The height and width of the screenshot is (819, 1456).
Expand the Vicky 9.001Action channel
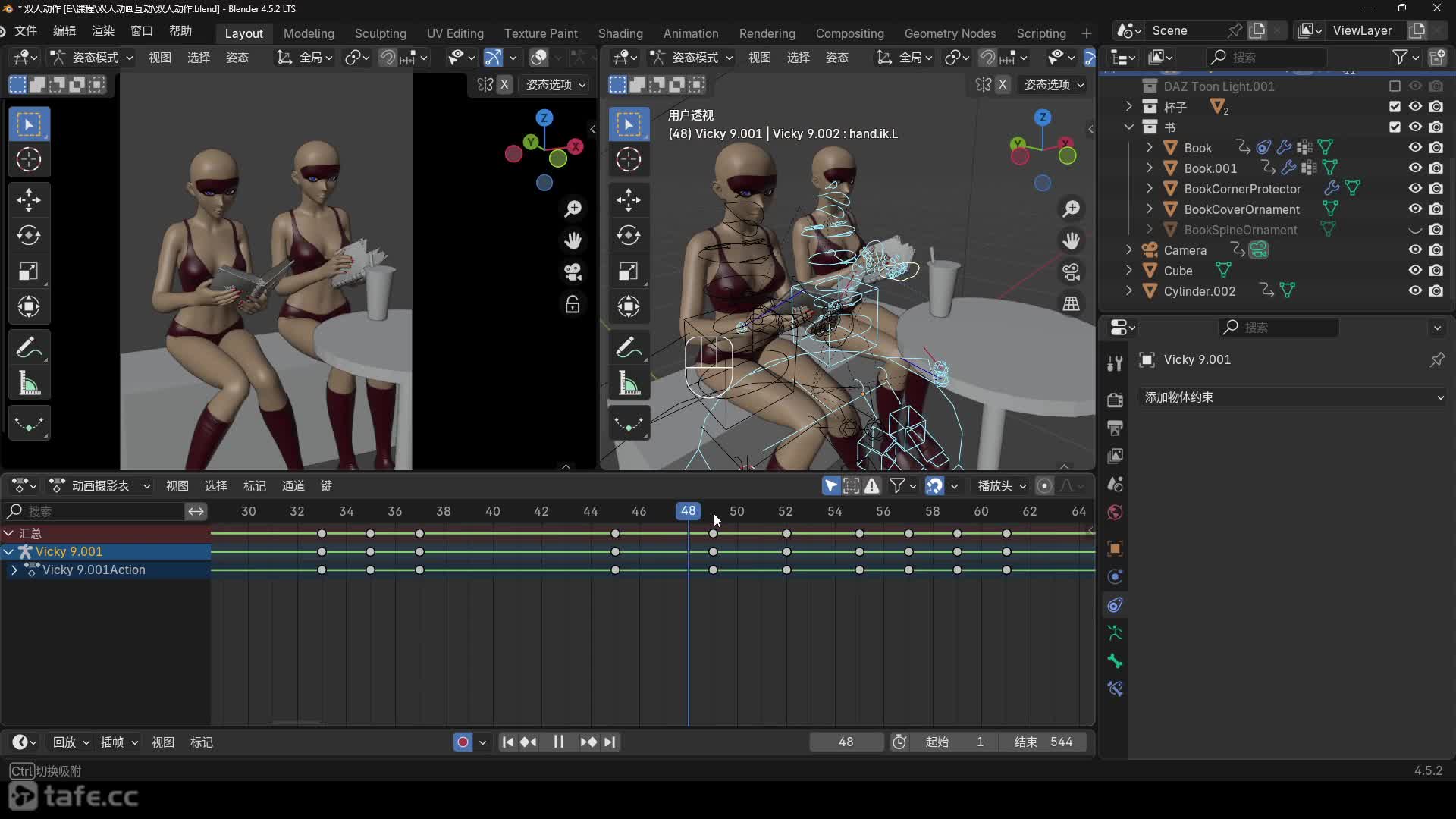(14, 570)
